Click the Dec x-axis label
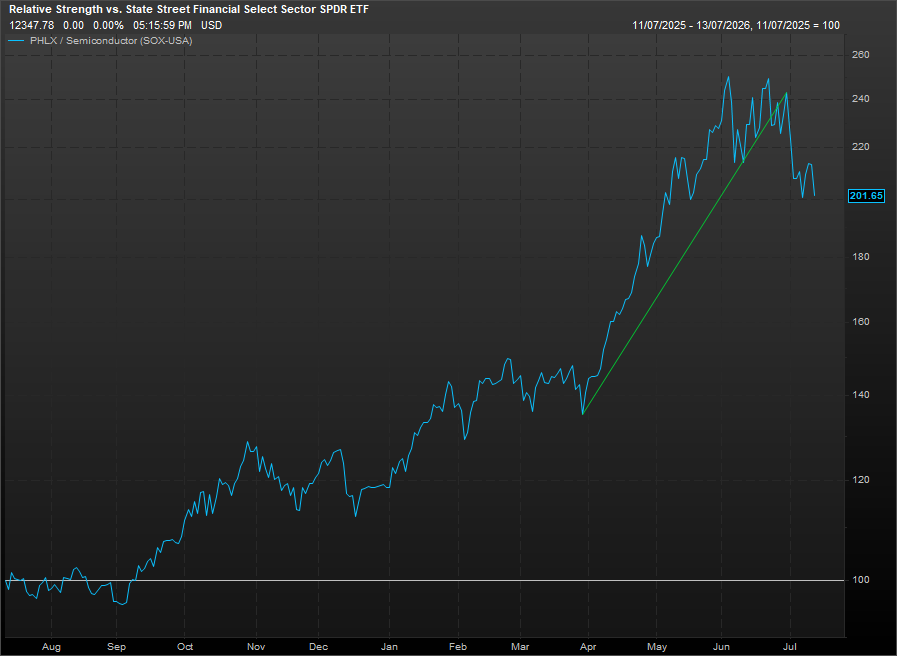897x656 pixels. [318, 647]
